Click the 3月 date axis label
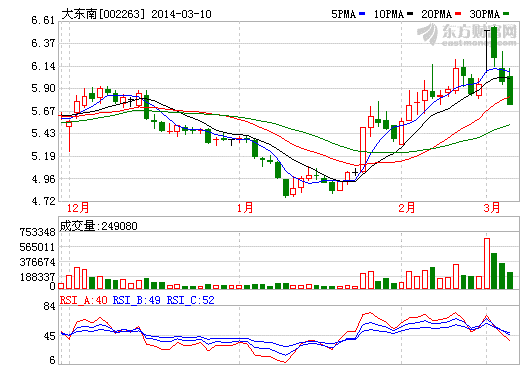Screen dimensions: 520x365 point(492,208)
